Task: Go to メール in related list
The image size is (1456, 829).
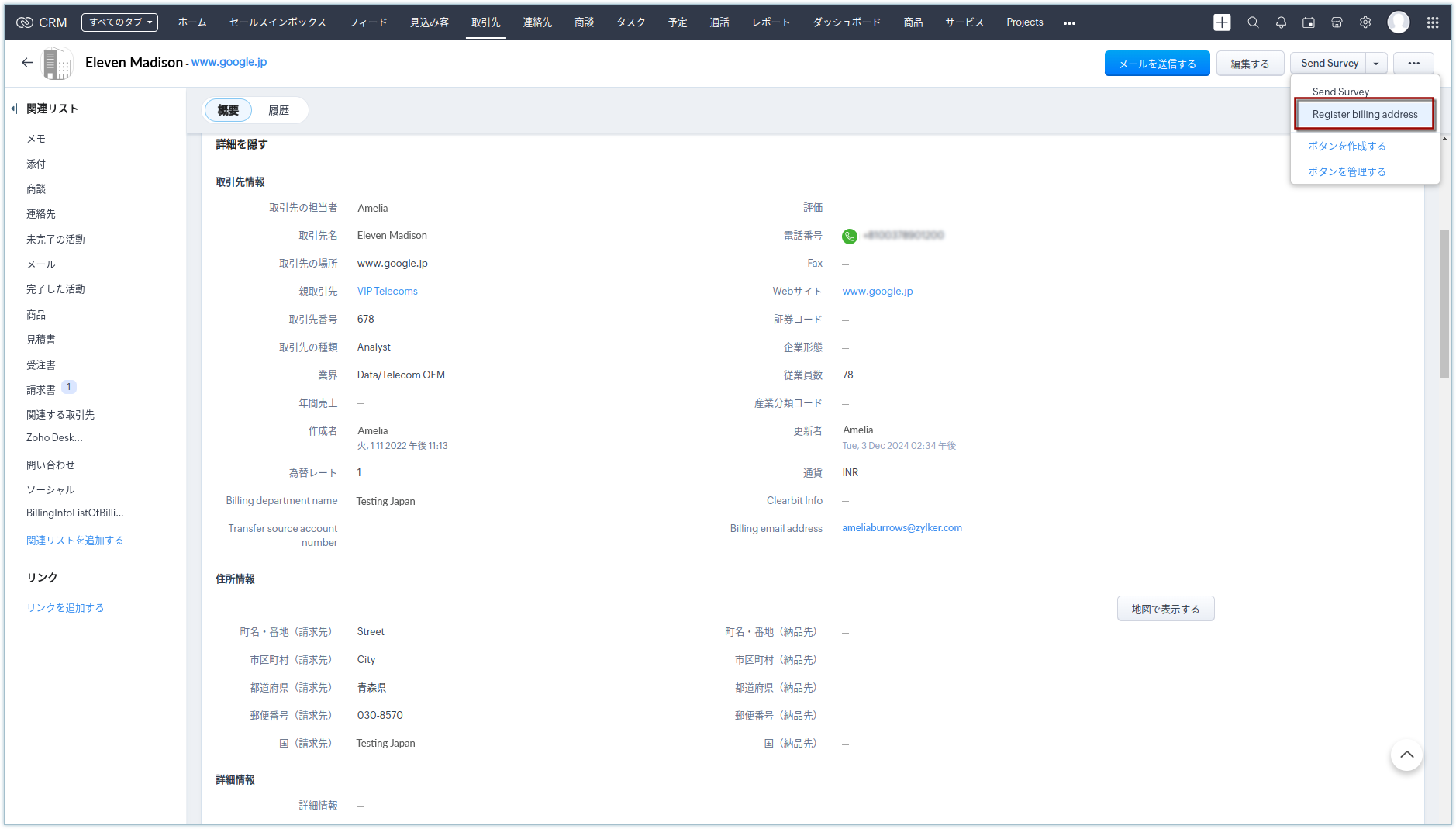Action: pyautogui.click(x=41, y=264)
